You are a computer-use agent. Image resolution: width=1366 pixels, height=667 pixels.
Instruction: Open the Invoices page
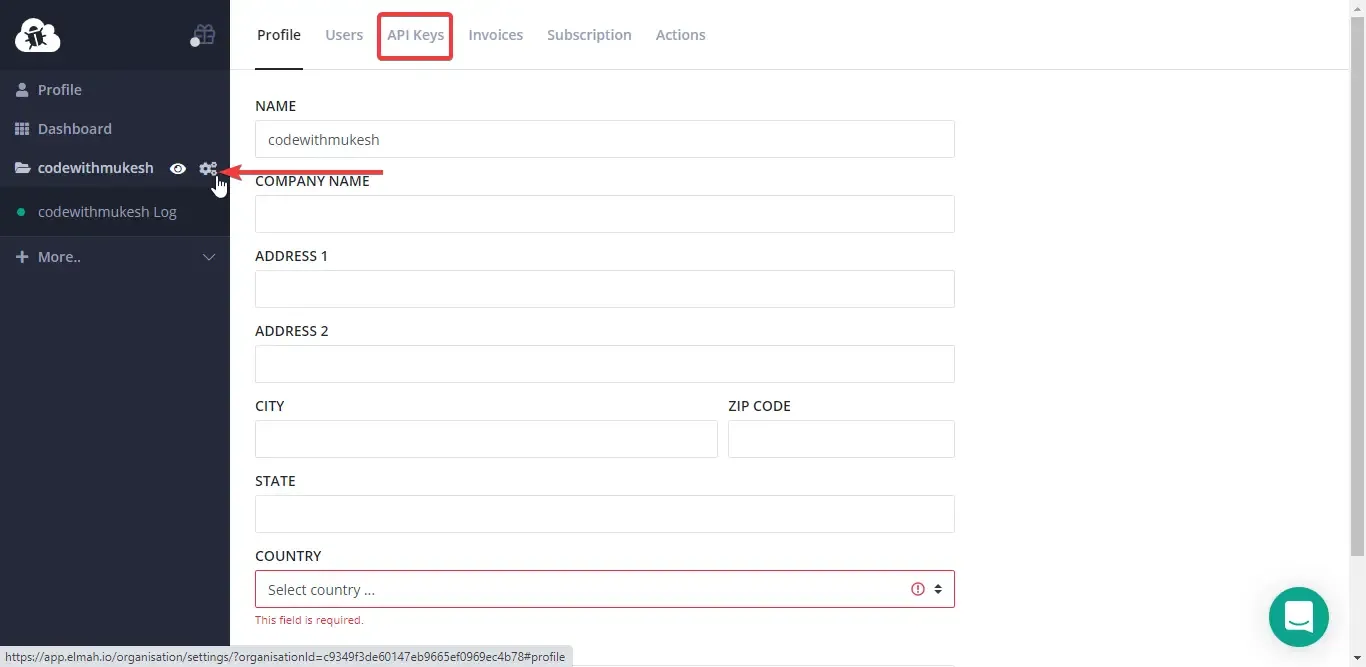point(496,35)
